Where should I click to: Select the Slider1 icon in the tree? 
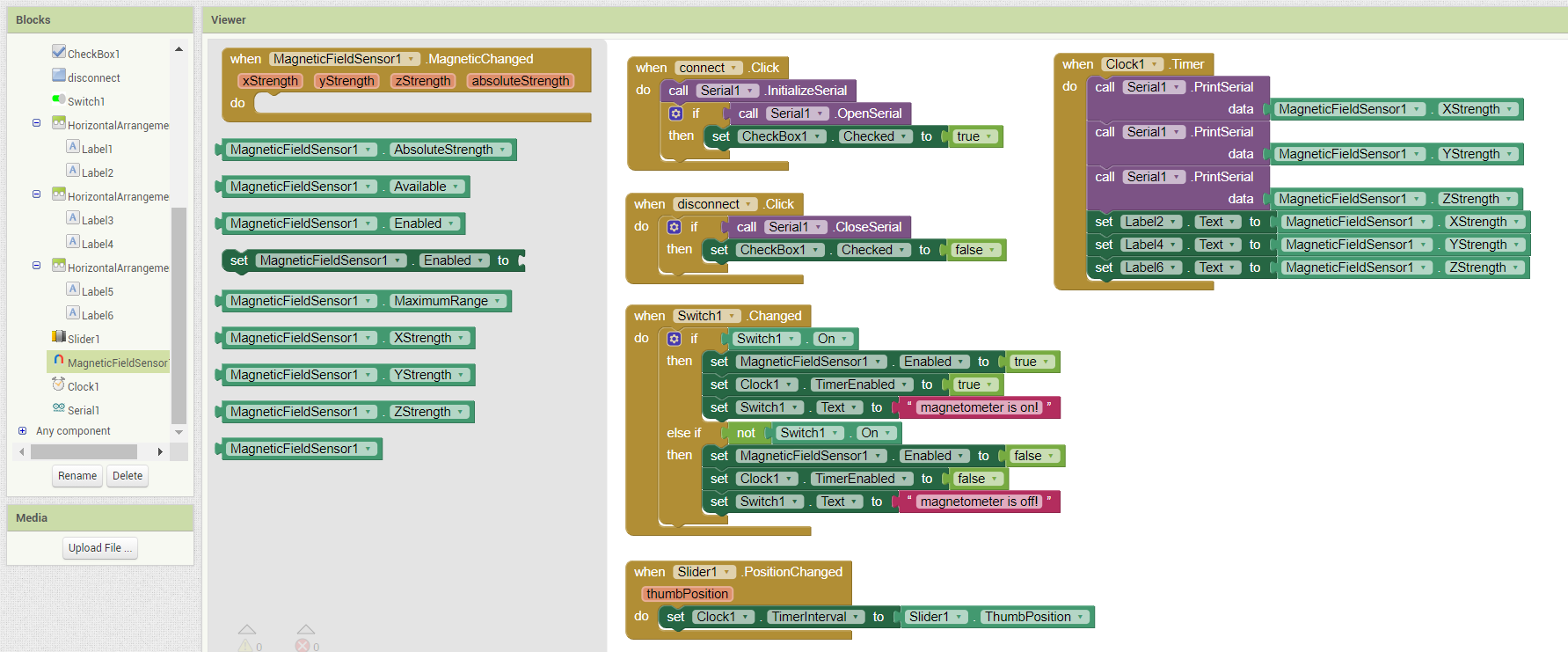point(59,337)
